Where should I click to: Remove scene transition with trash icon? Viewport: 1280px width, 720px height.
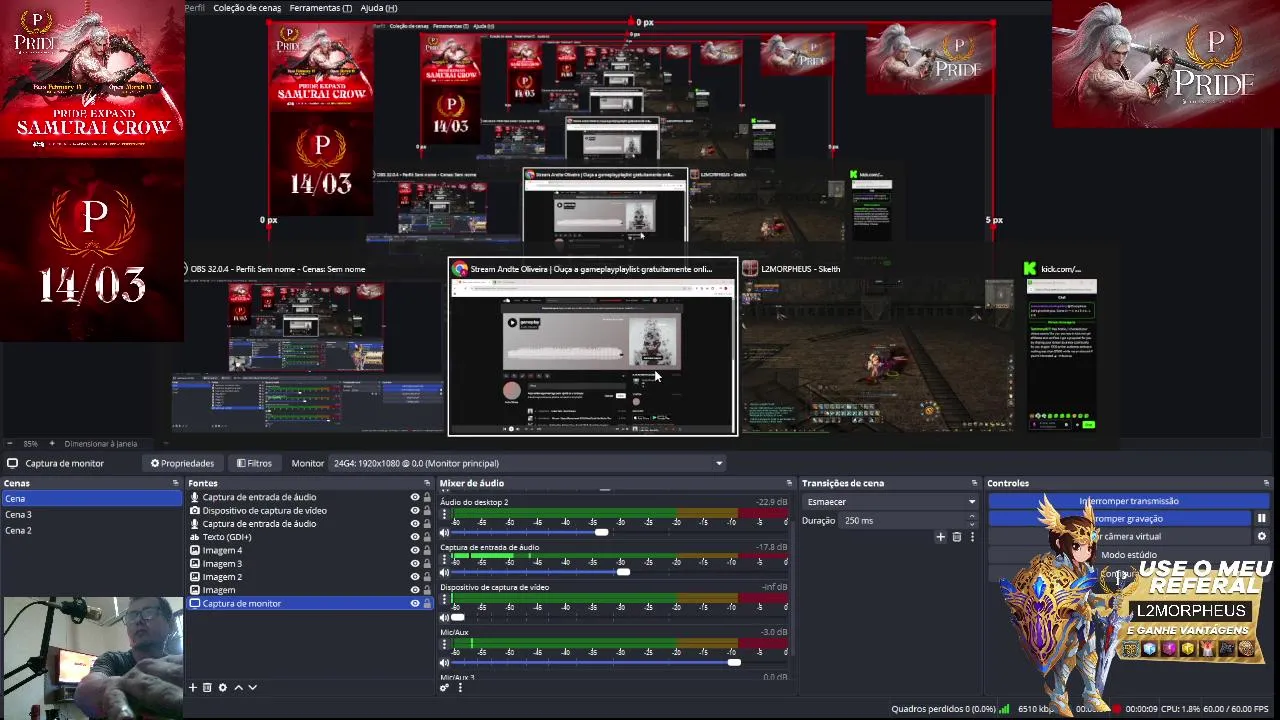[x=956, y=537]
